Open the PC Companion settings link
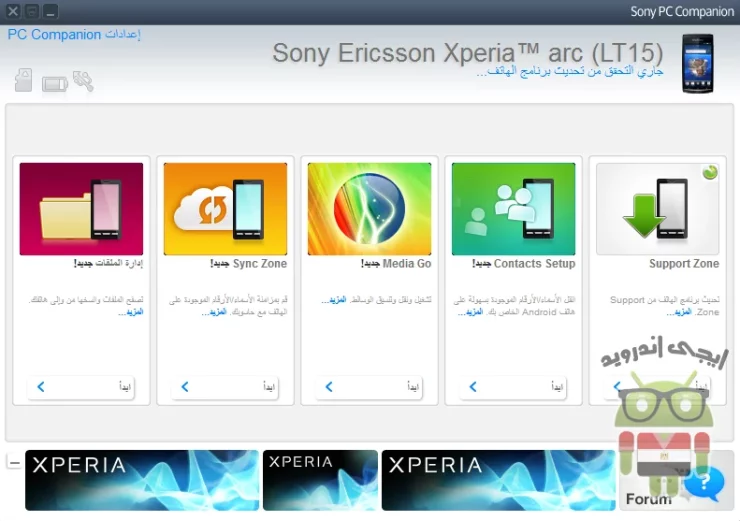 (74, 34)
